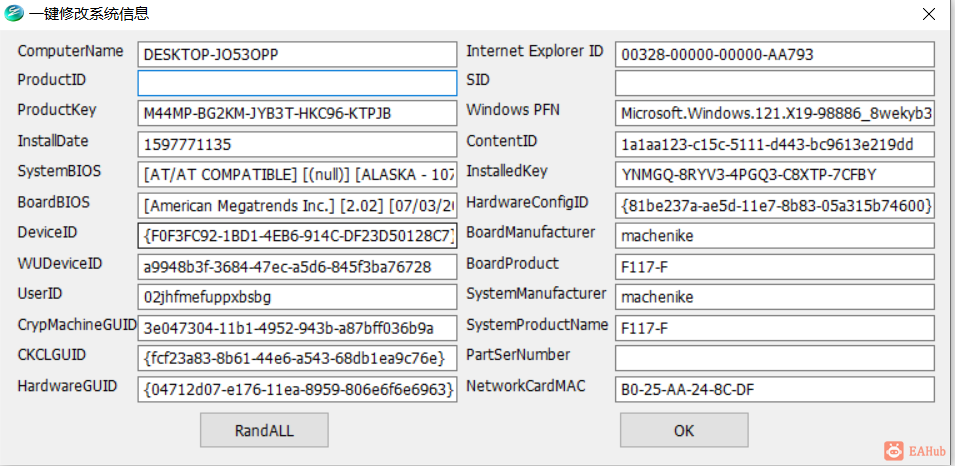
Task: Click into the ComputerName field
Action: pos(297,54)
